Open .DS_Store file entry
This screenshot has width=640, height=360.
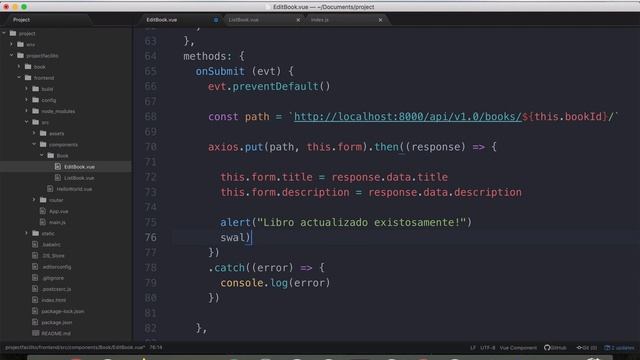click(x=53, y=256)
